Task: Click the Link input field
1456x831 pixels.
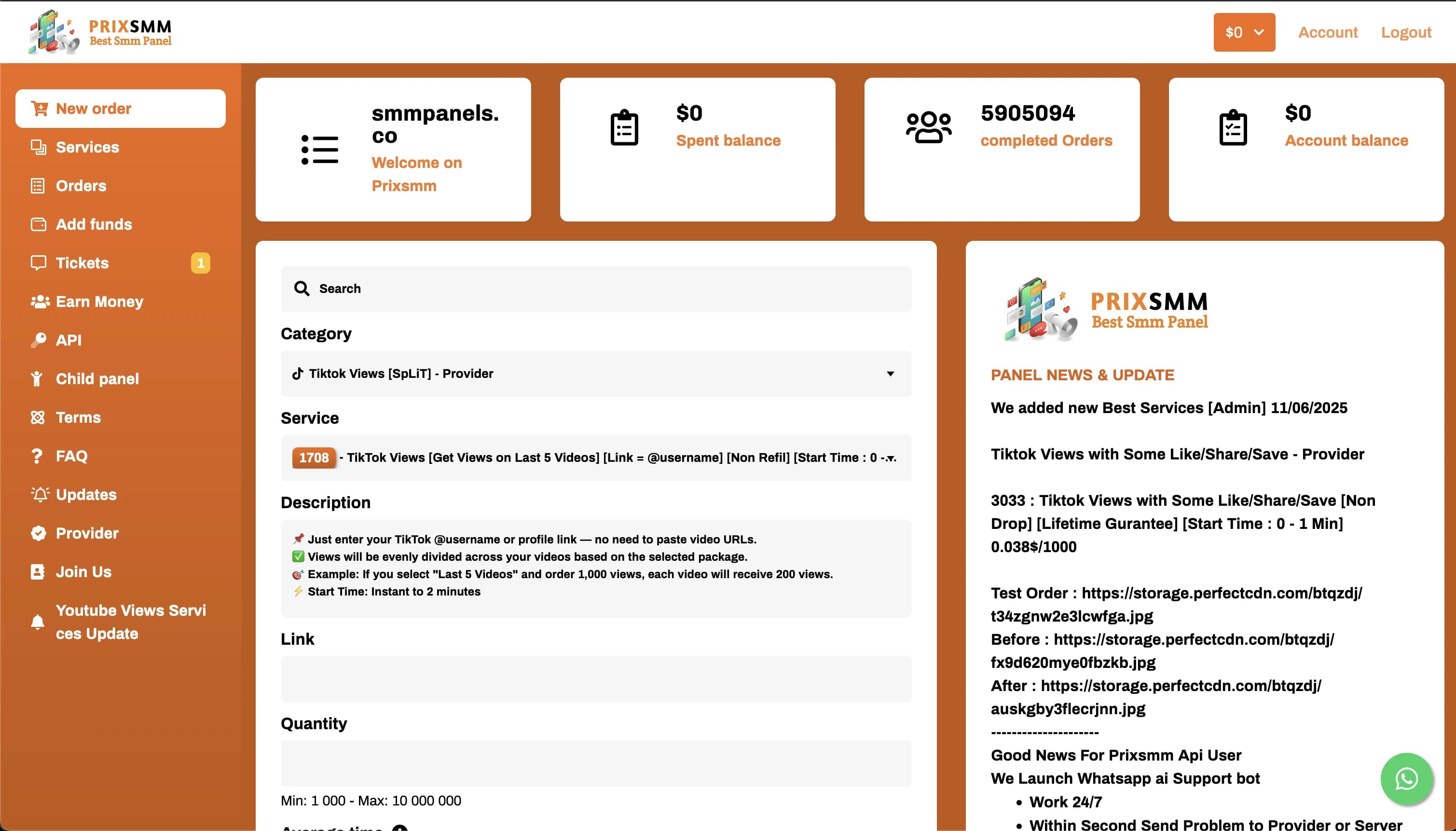Action: [x=596, y=679]
